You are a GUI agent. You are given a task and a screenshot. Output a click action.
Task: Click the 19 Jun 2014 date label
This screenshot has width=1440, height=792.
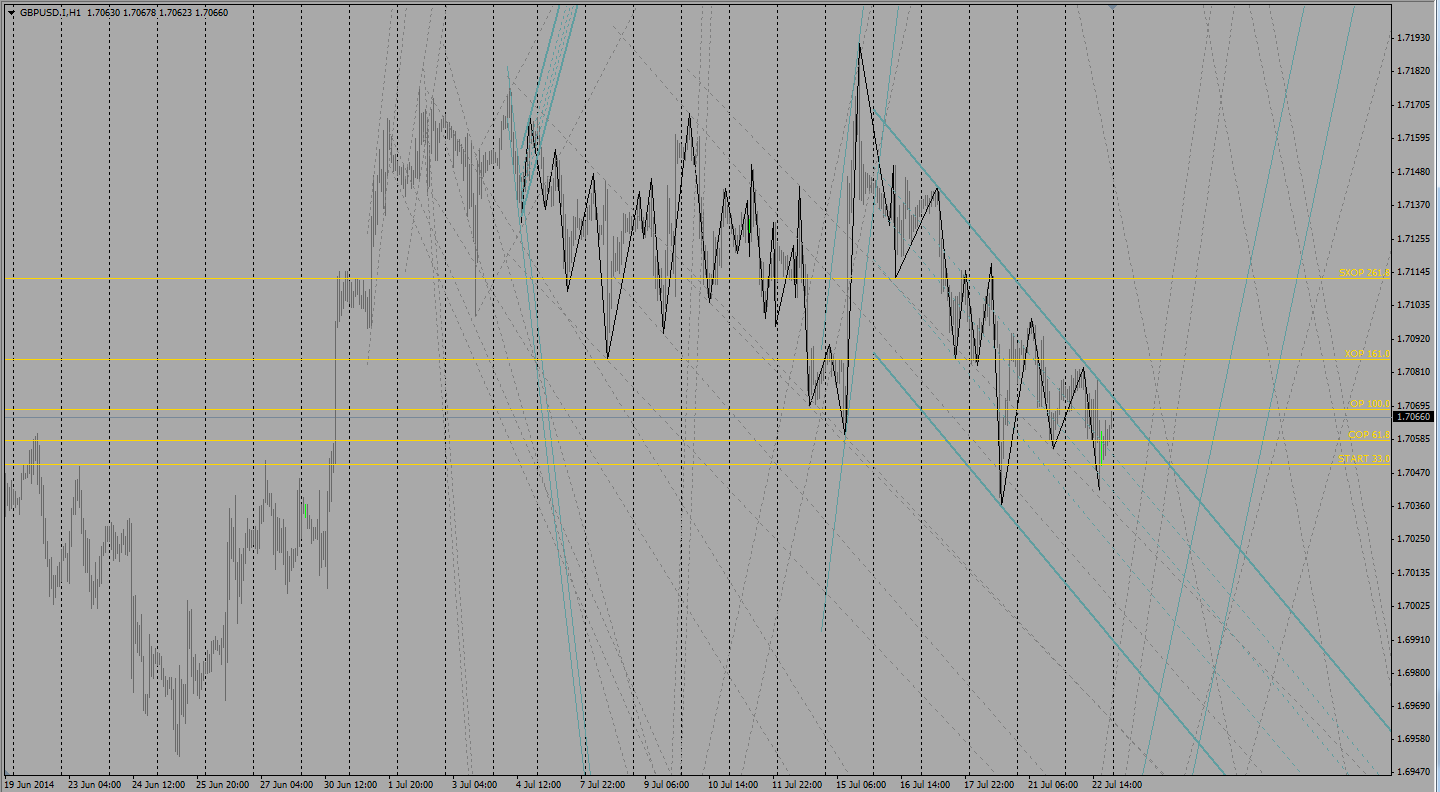coord(32,785)
